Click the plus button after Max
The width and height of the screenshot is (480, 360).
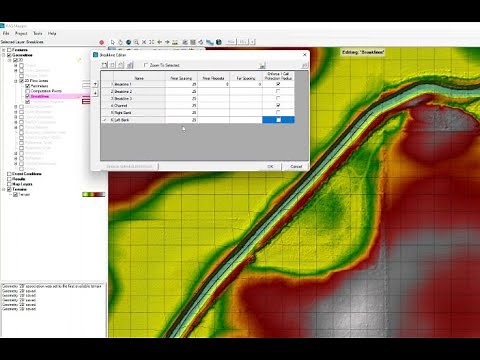pos(252,42)
